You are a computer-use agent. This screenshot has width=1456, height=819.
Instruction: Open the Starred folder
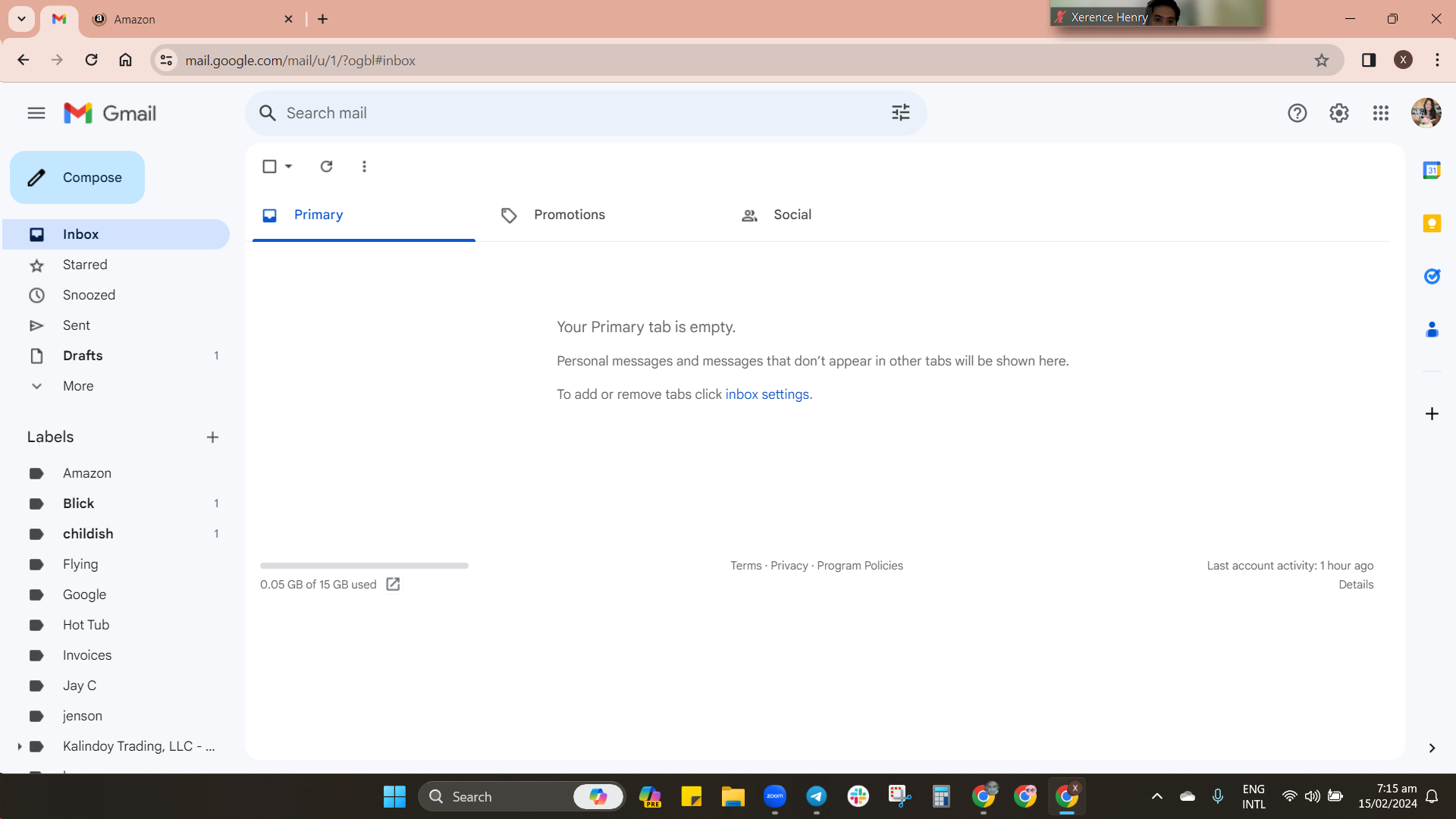115,265
